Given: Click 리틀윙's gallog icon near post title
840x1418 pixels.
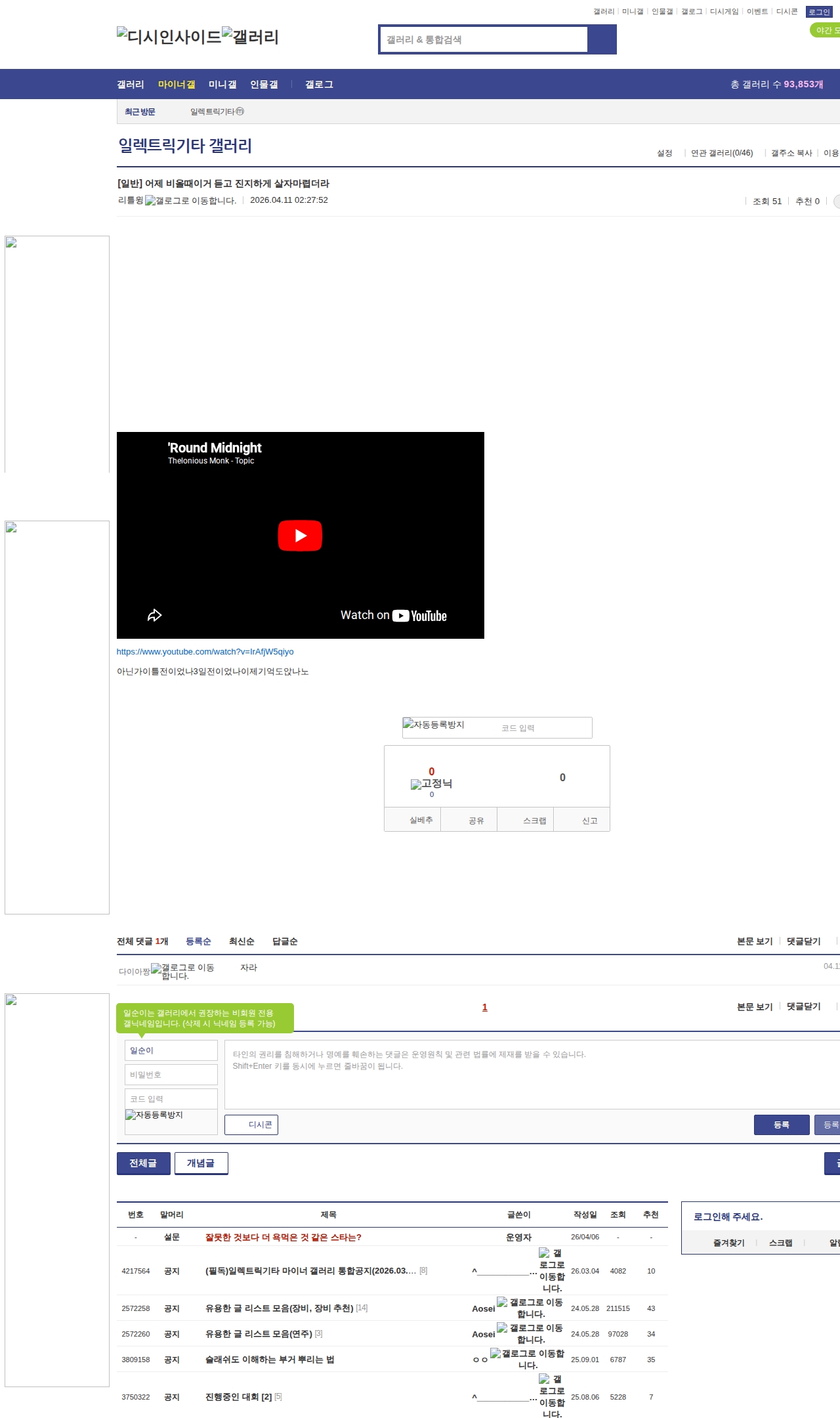Looking at the screenshot, I should pos(150,201).
